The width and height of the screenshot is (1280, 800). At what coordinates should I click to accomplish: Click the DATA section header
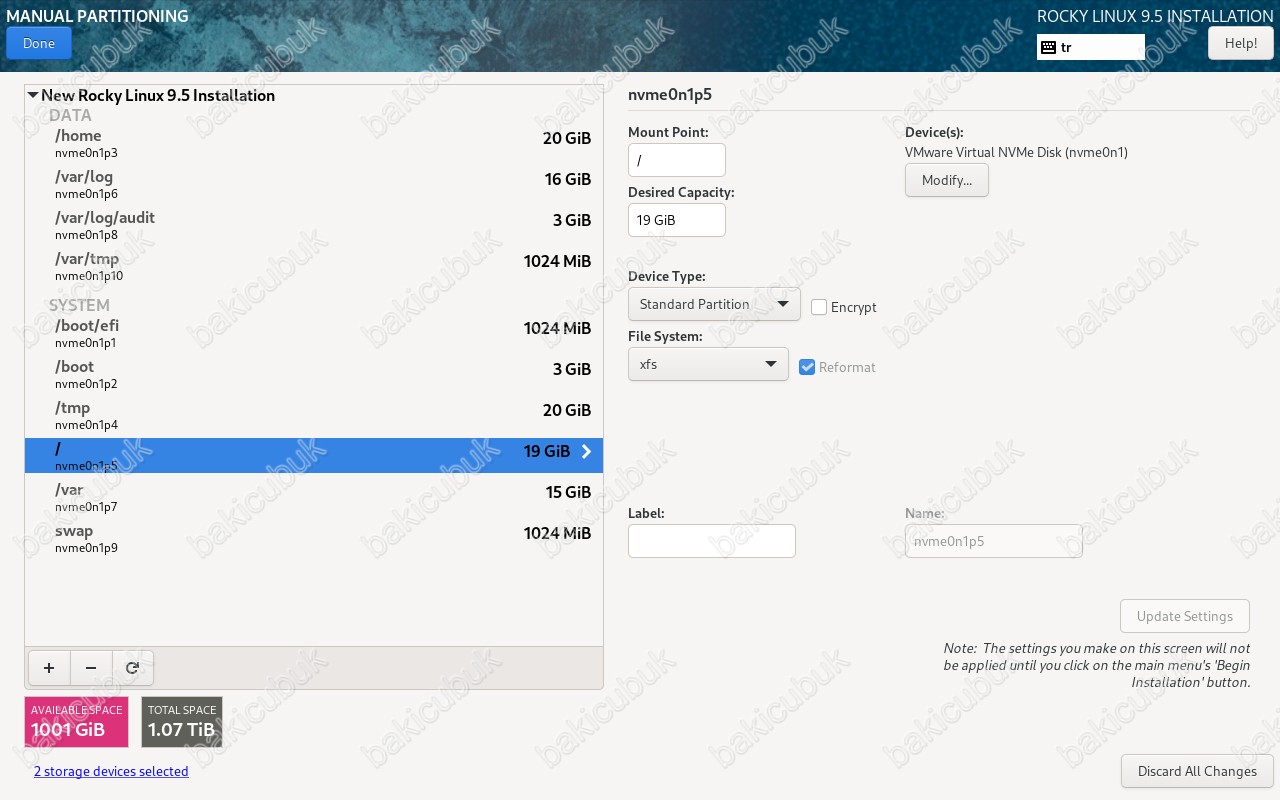[70, 115]
